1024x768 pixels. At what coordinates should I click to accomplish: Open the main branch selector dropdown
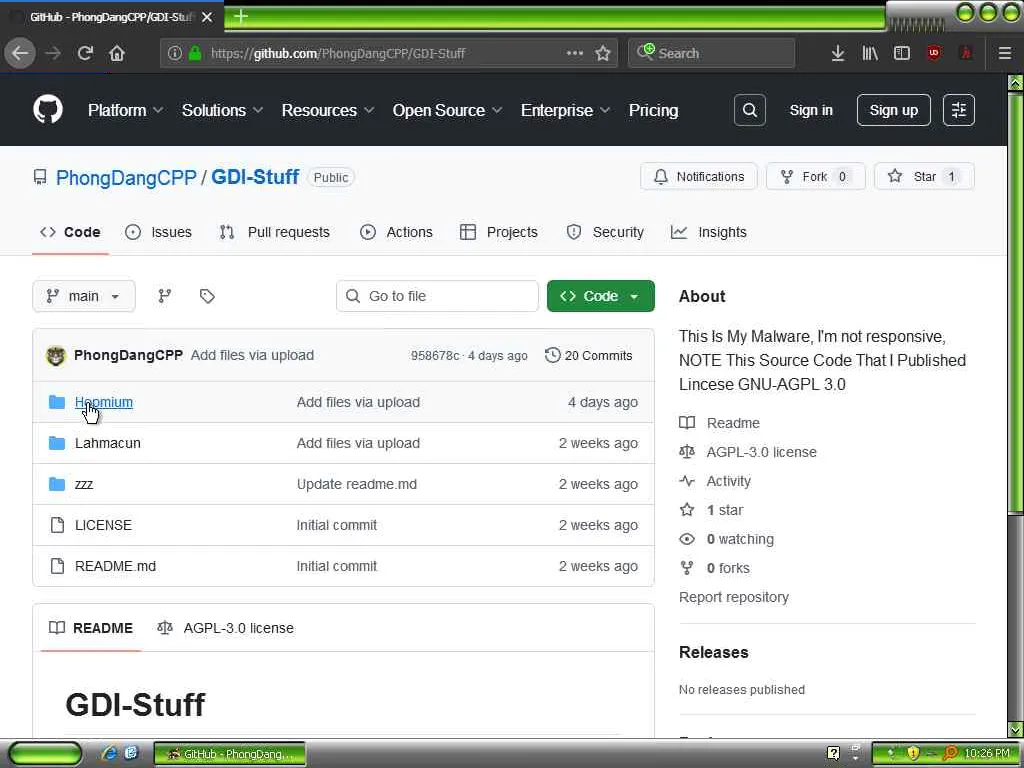point(84,296)
